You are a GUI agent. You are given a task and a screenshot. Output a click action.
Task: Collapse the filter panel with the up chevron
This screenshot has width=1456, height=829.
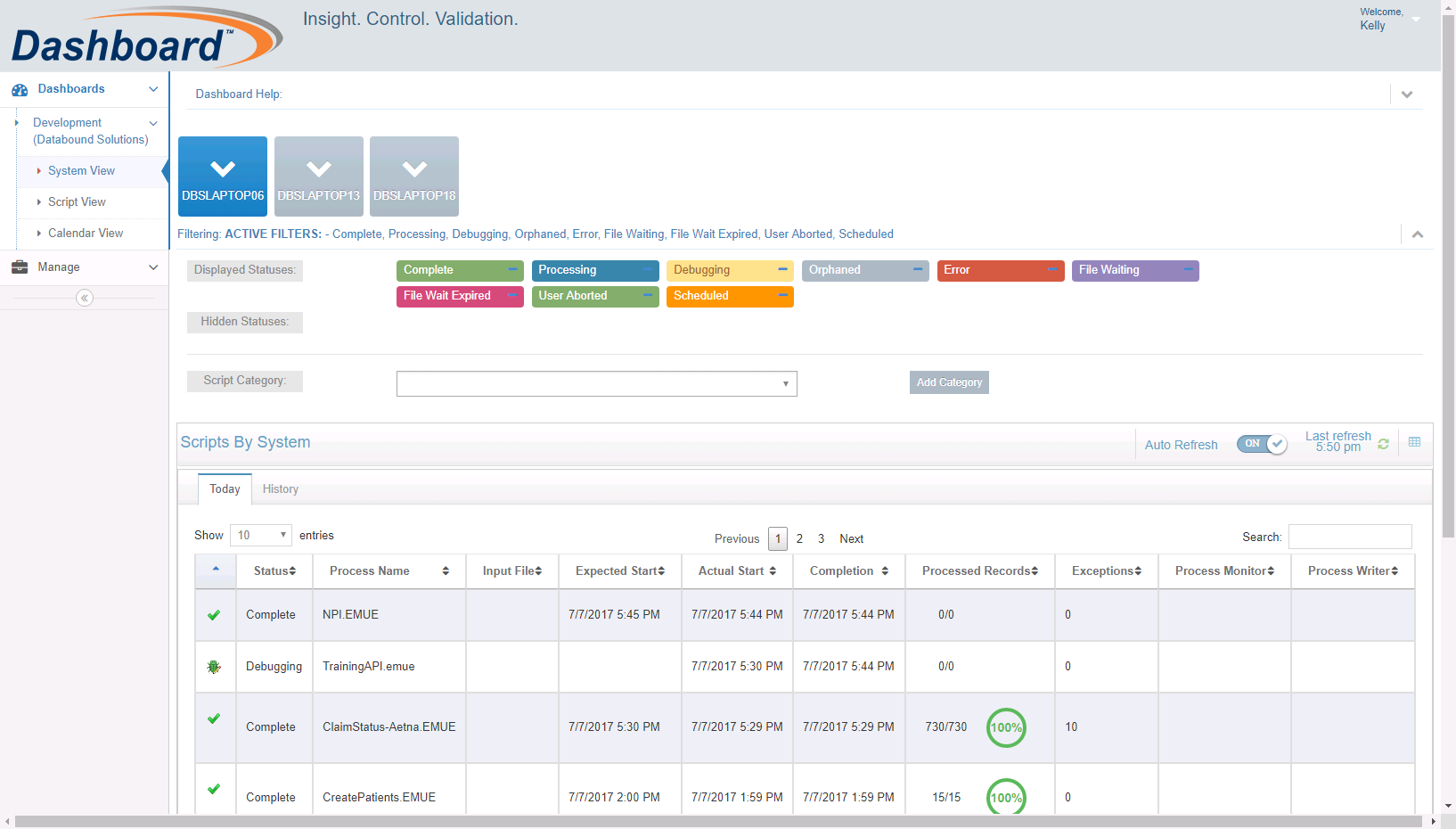click(x=1418, y=234)
